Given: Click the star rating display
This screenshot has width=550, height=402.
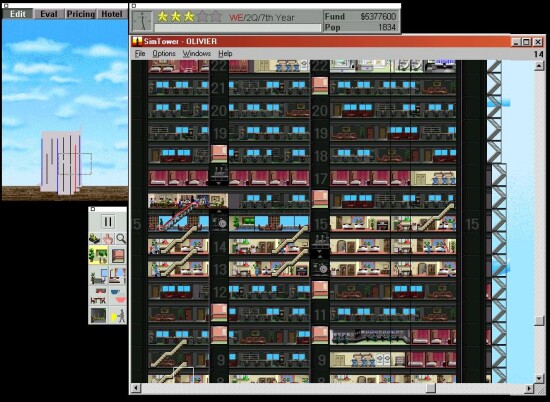Looking at the screenshot, I should [189, 16].
